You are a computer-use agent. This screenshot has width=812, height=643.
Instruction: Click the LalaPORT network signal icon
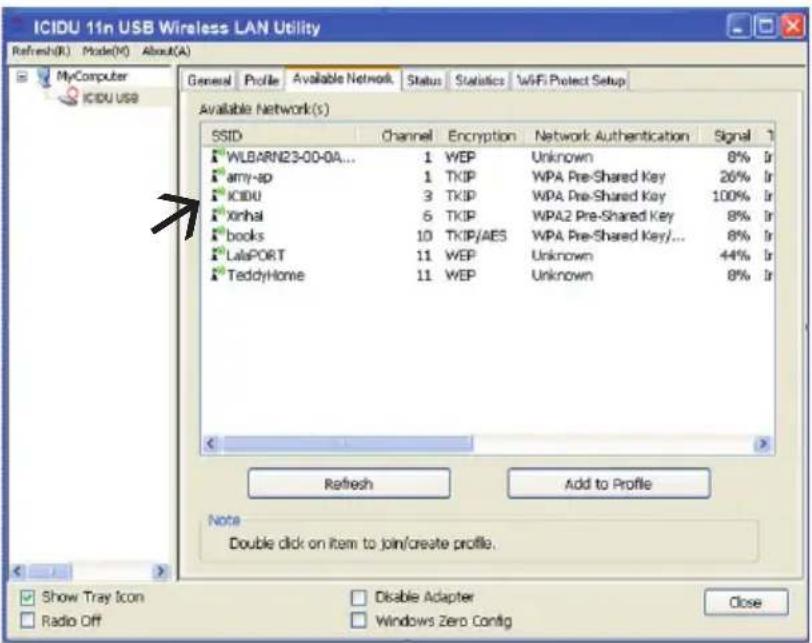(218, 254)
